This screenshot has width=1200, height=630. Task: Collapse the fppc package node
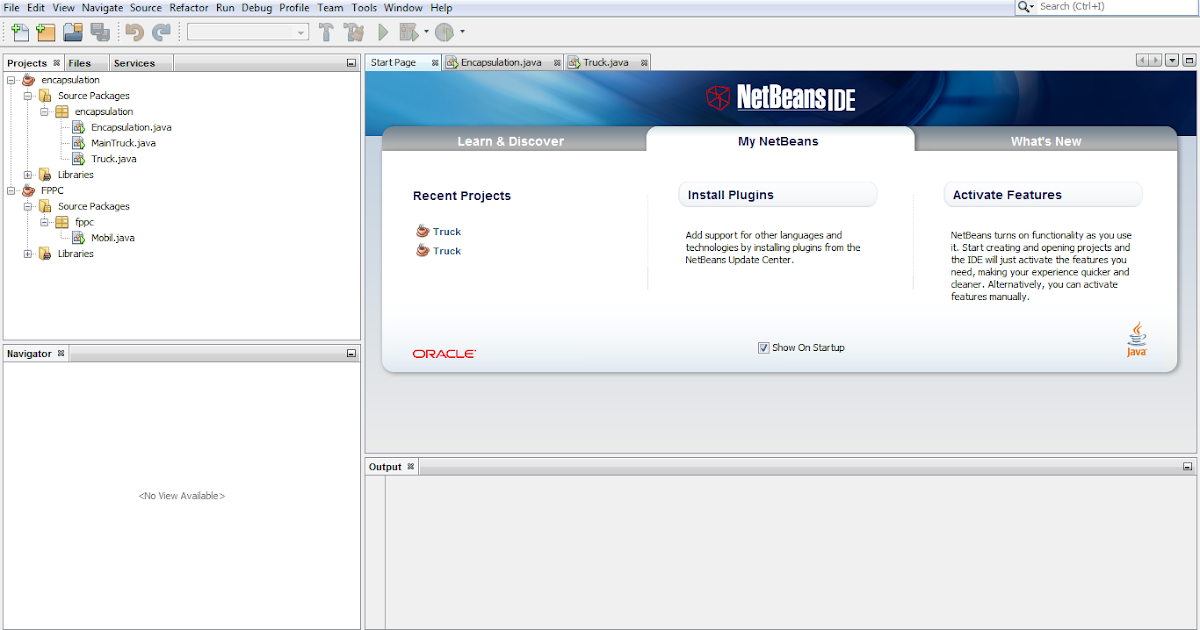click(x=45, y=222)
